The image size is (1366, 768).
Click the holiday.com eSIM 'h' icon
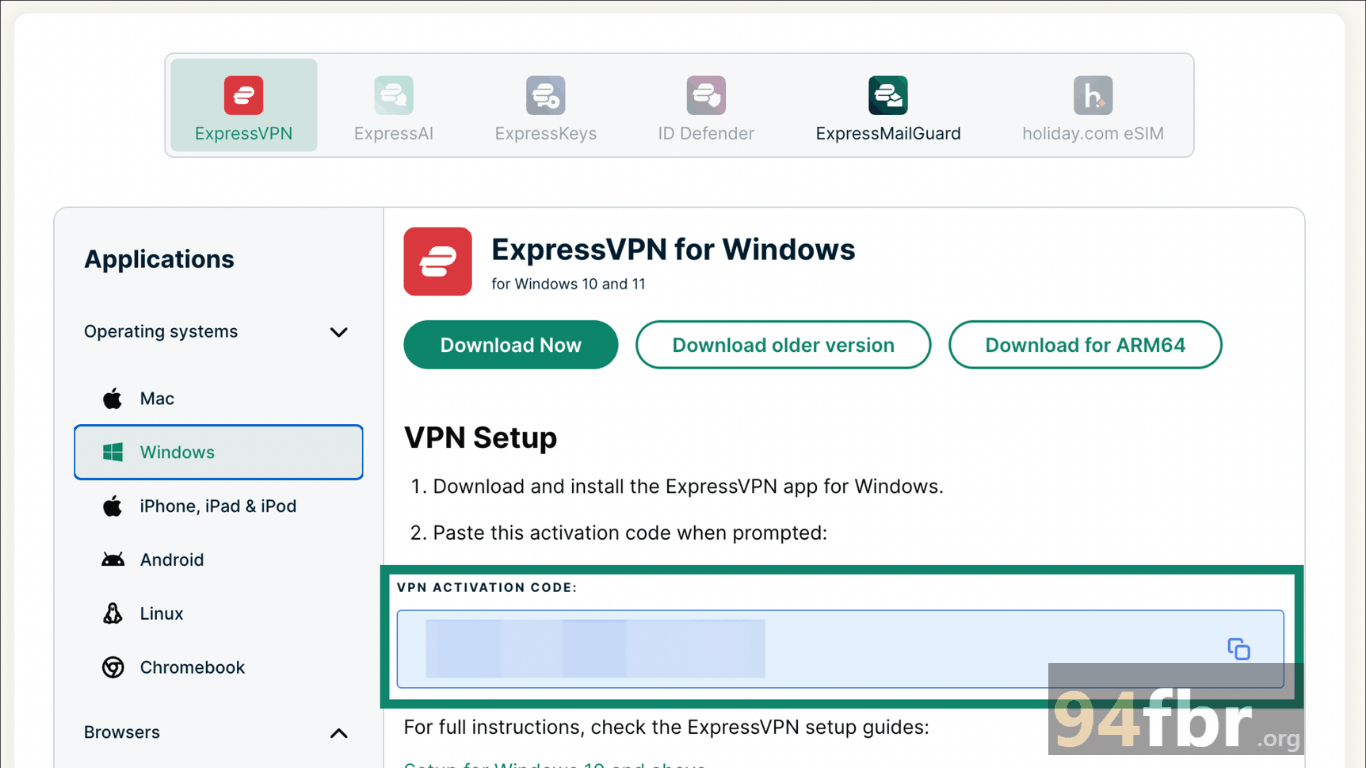click(x=1093, y=95)
